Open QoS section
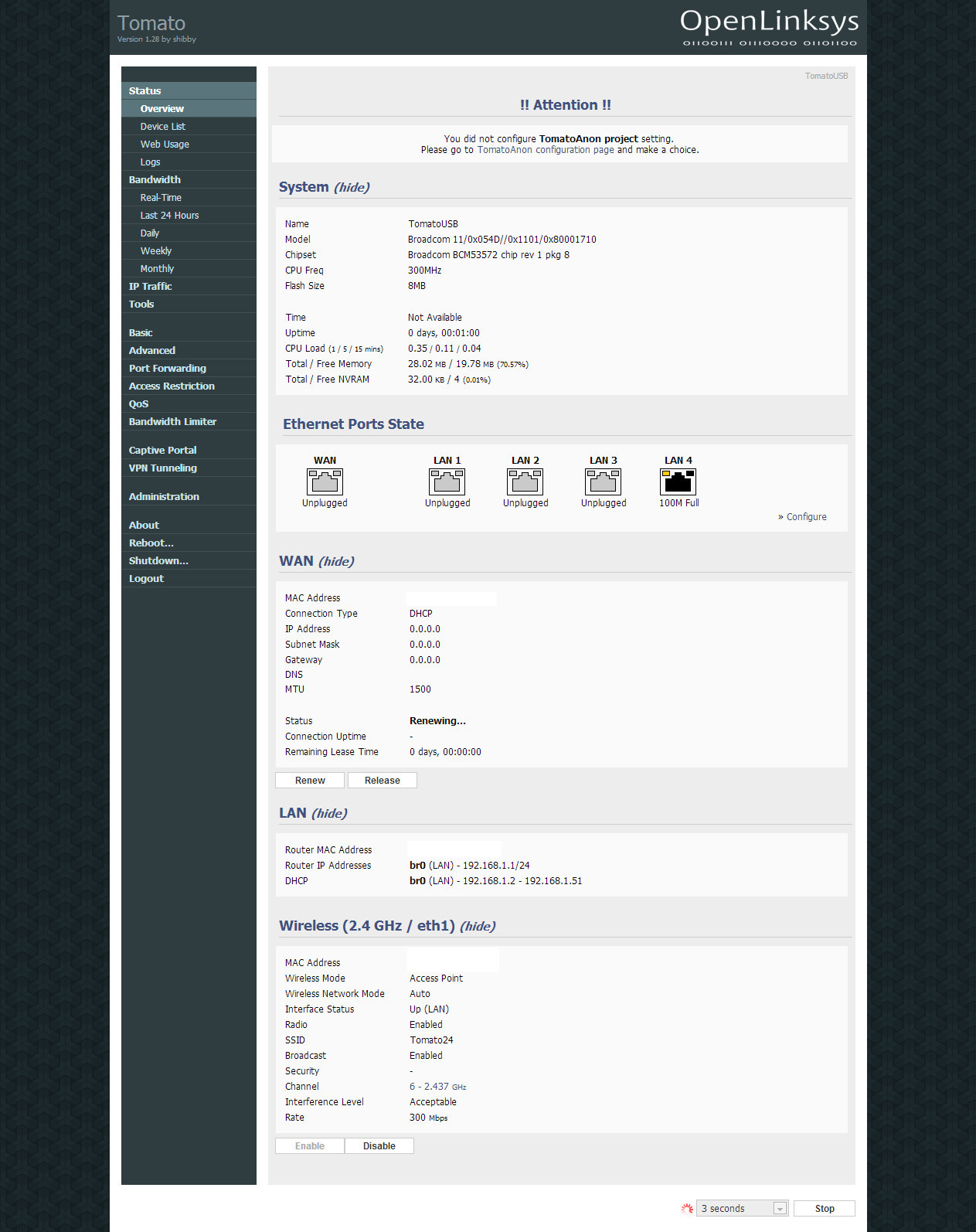This screenshot has width=976, height=1232. (x=189, y=403)
